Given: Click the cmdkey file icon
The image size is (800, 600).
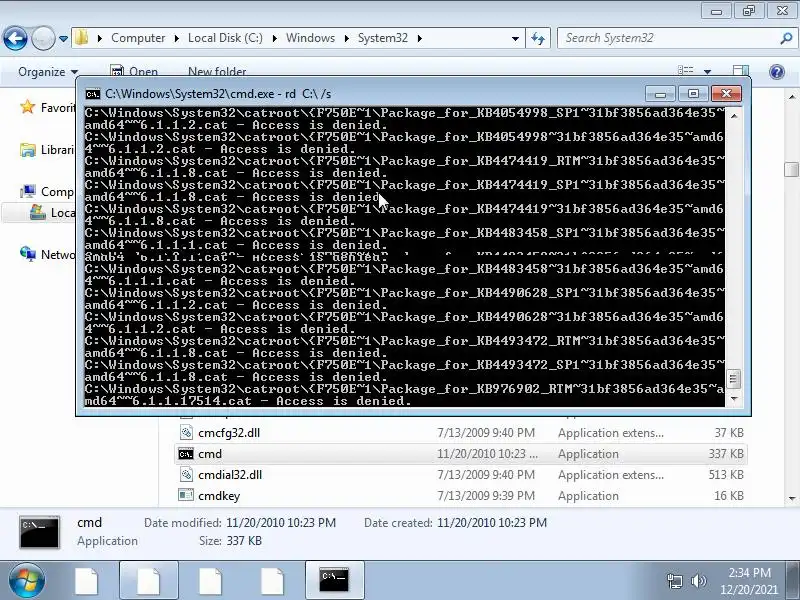Looking at the screenshot, I should 186,495.
